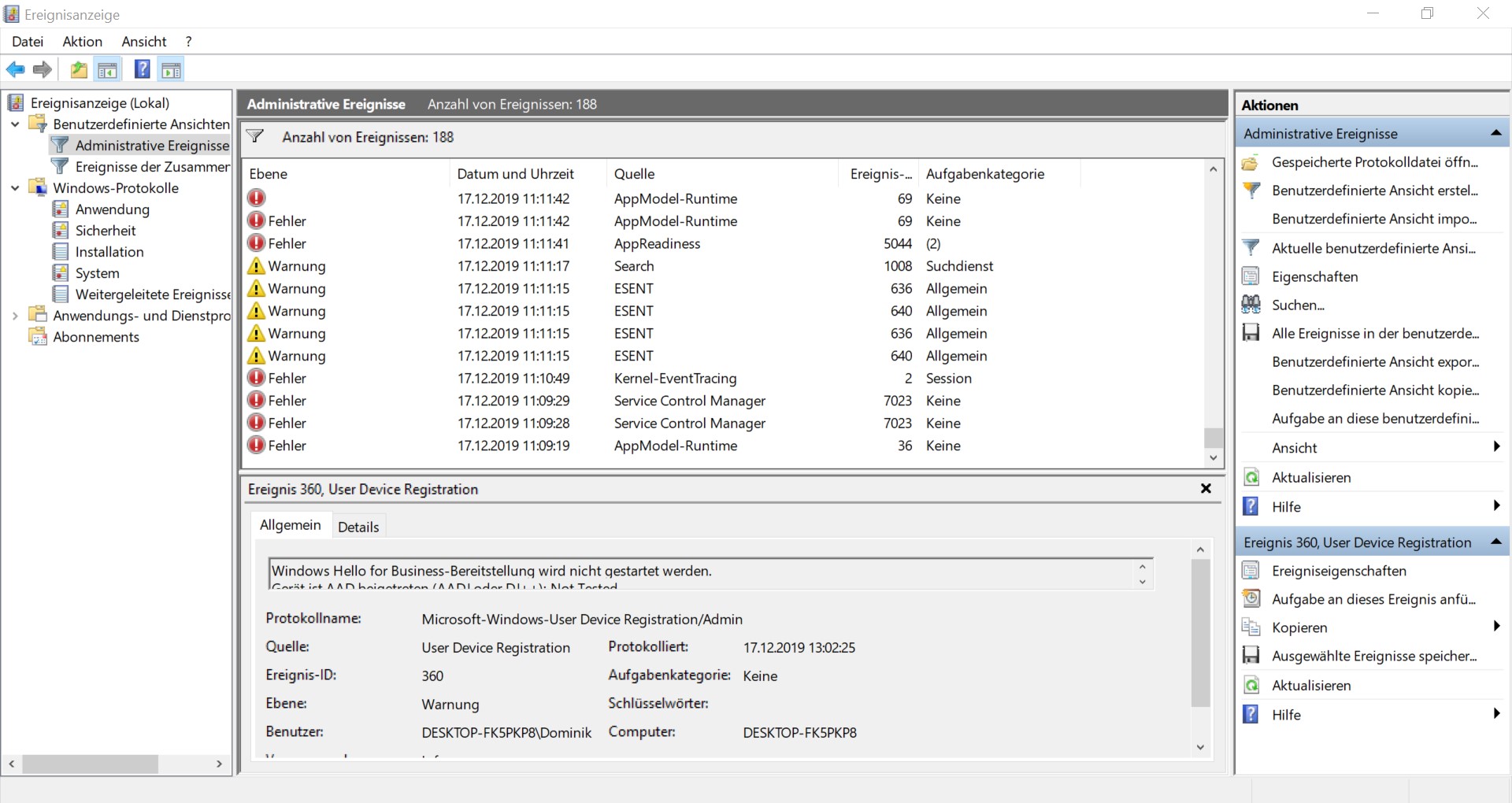Select Installation log in tree
The height and width of the screenshot is (803, 1512).
pyautogui.click(x=109, y=252)
